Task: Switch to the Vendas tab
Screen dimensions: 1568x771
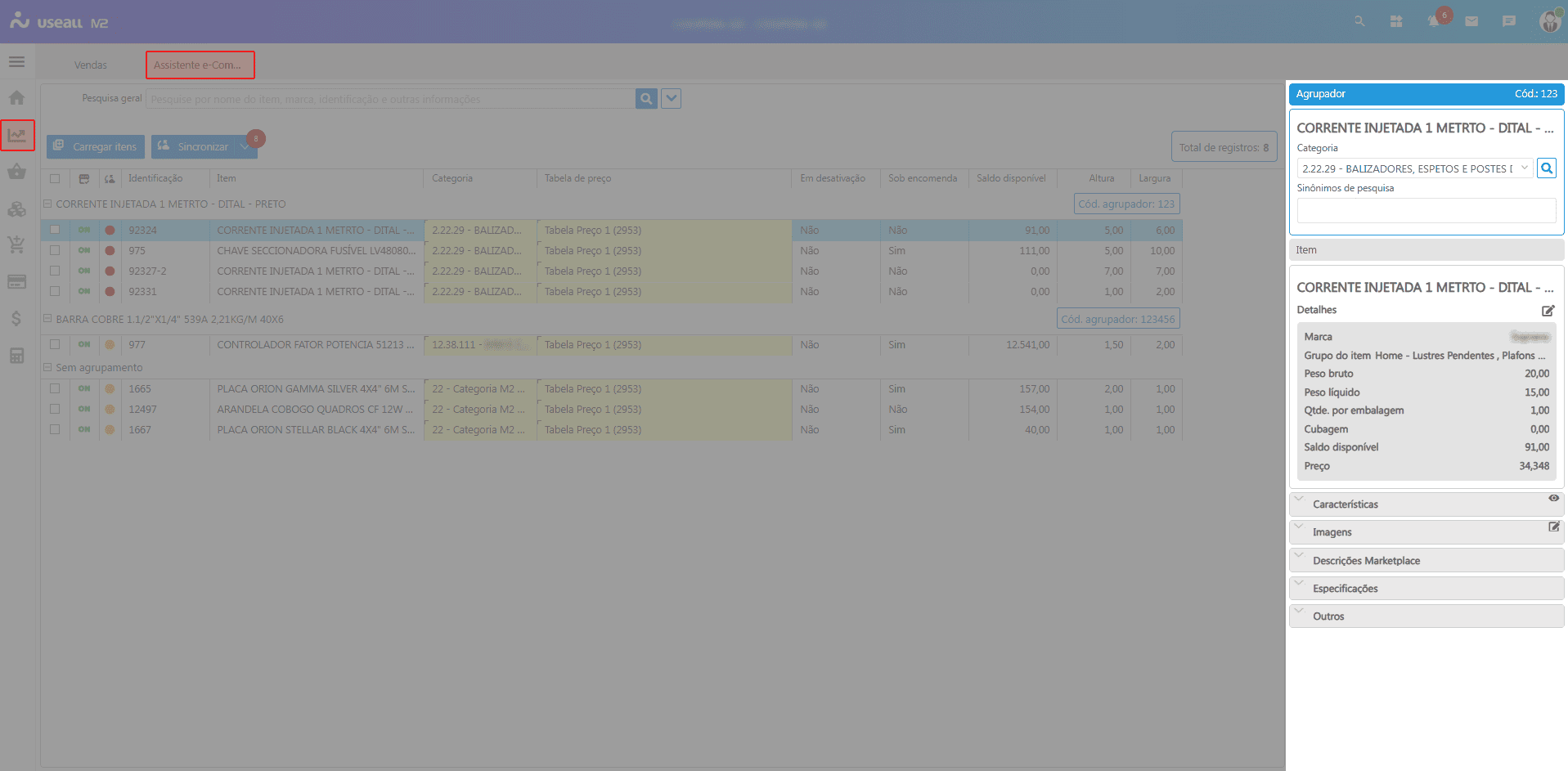Action: click(x=90, y=65)
